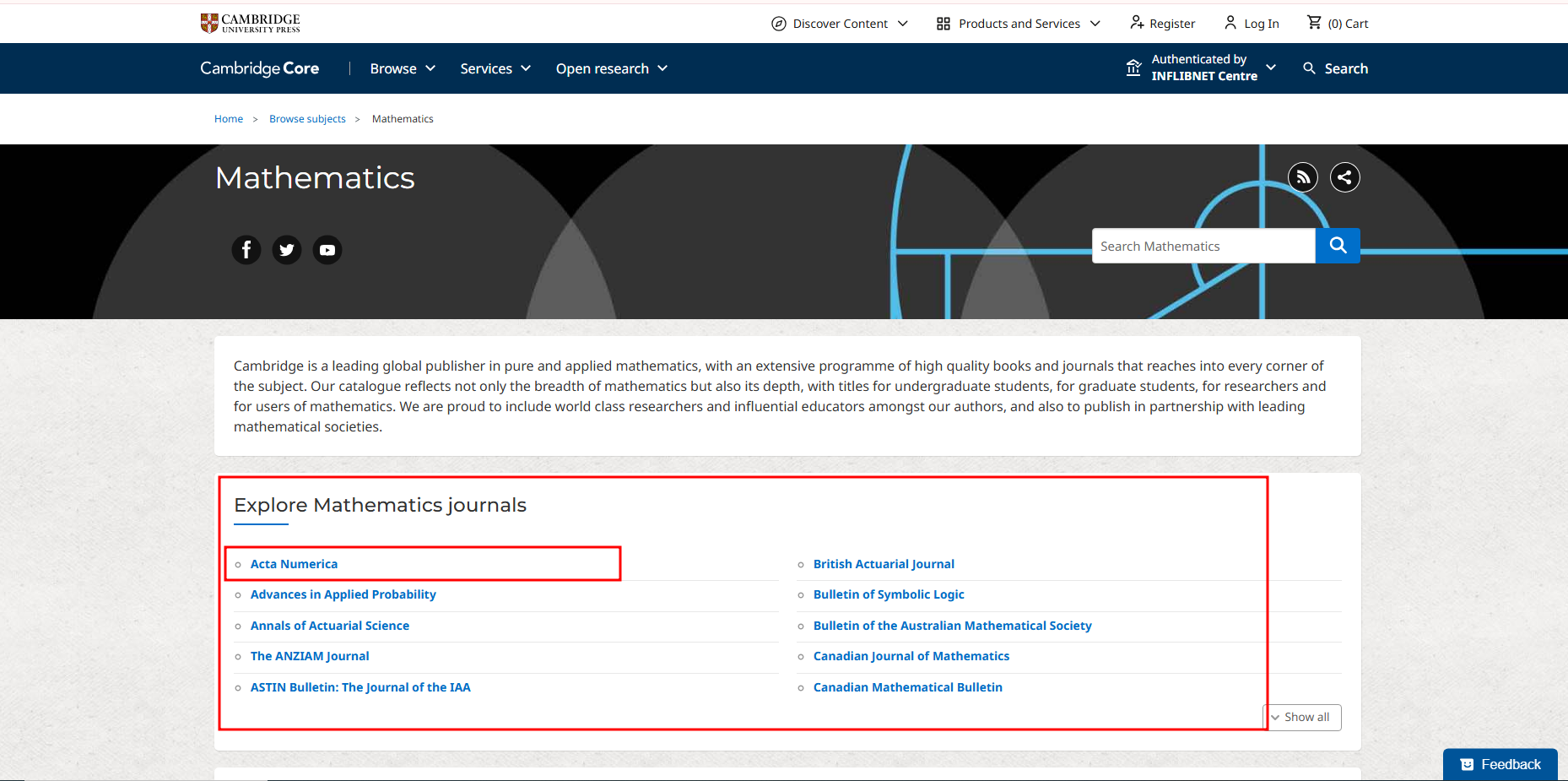Click the Cambridge University Press logo
The height and width of the screenshot is (781, 1568).
[251, 23]
